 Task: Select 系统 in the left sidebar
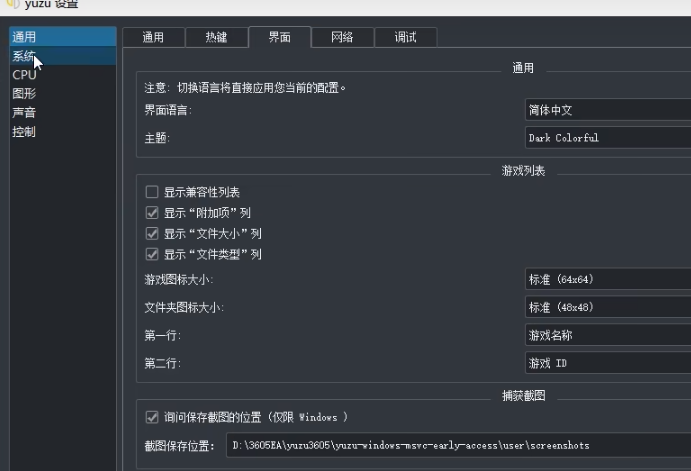pos(24,56)
